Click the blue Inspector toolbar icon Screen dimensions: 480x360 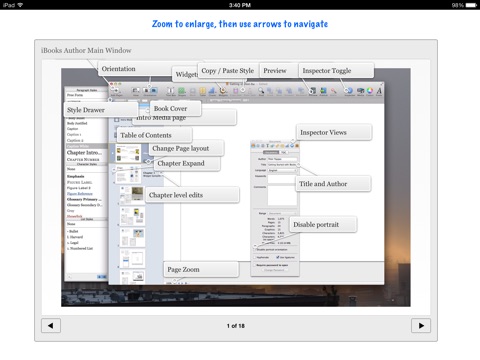pos(350,90)
